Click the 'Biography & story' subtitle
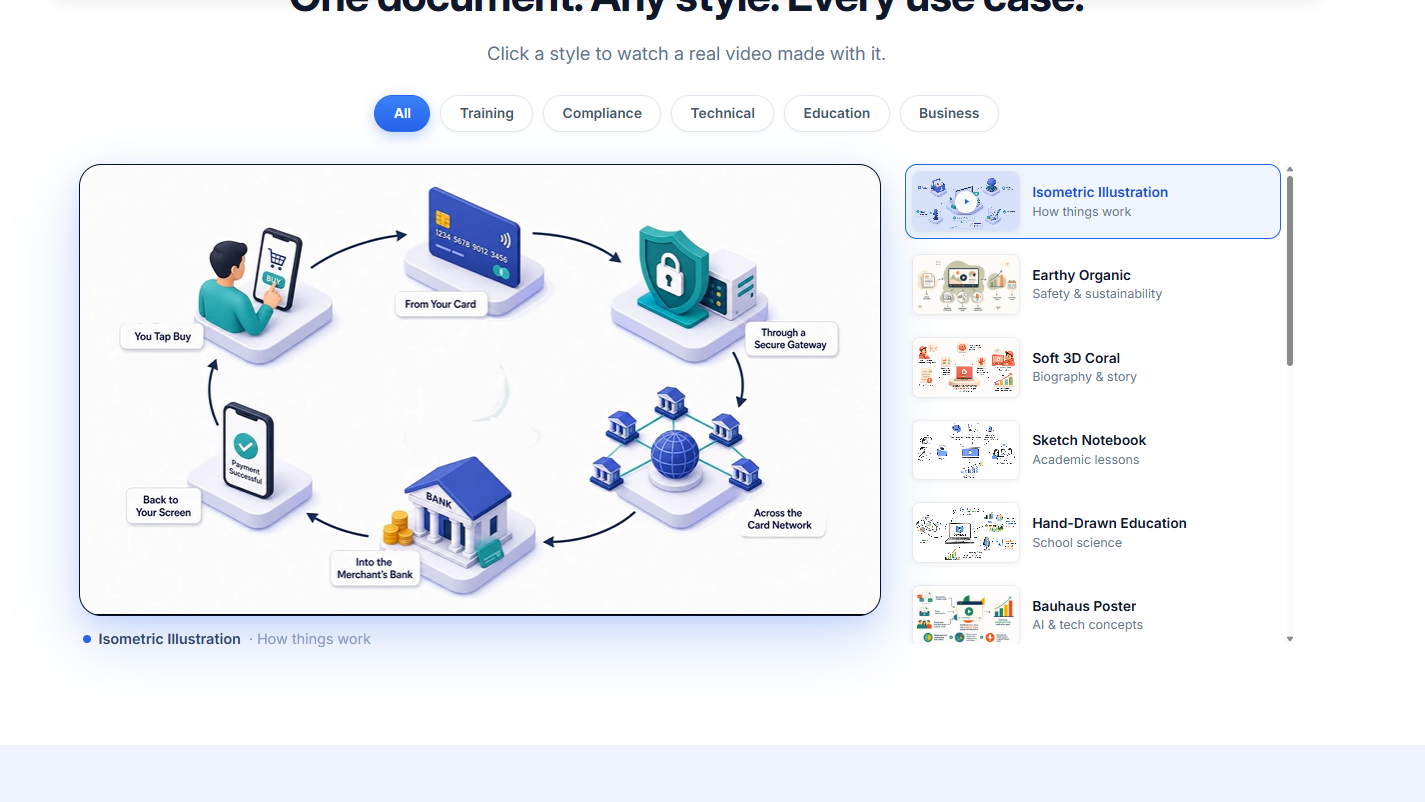This screenshot has width=1425, height=802. point(1084,377)
